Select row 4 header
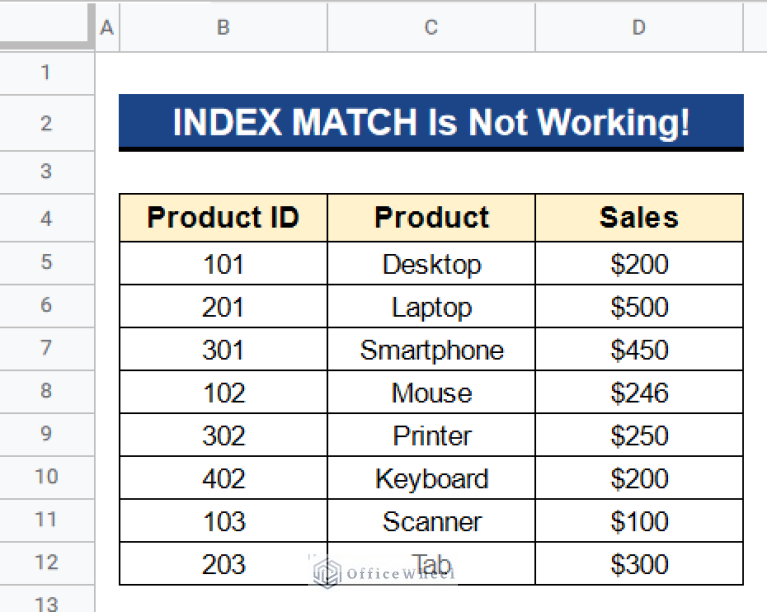Image resolution: width=767 pixels, height=612 pixels. click(x=47, y=218)
